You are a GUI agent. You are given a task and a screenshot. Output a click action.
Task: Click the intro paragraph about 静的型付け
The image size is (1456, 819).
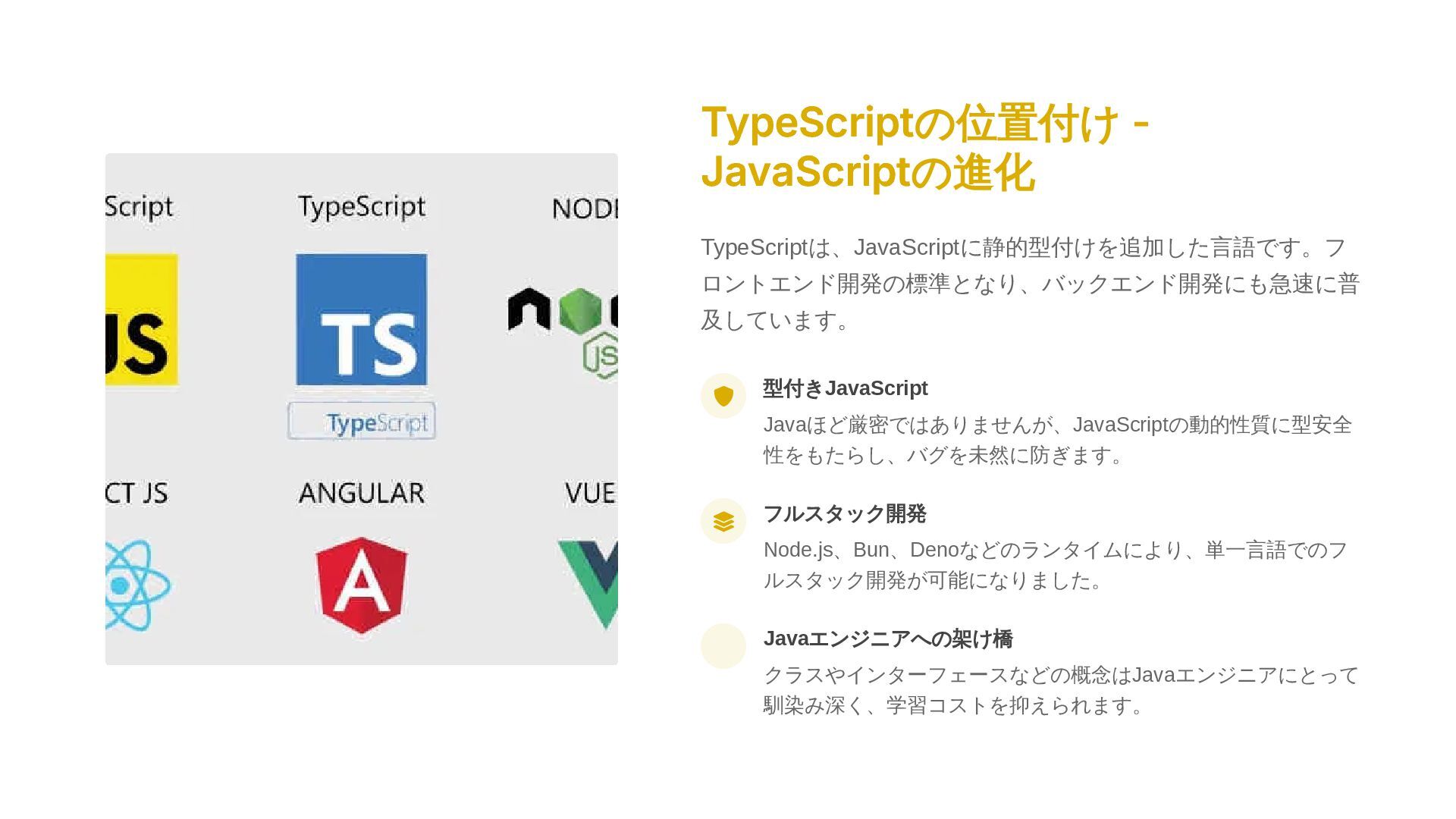pos(1029,284)
